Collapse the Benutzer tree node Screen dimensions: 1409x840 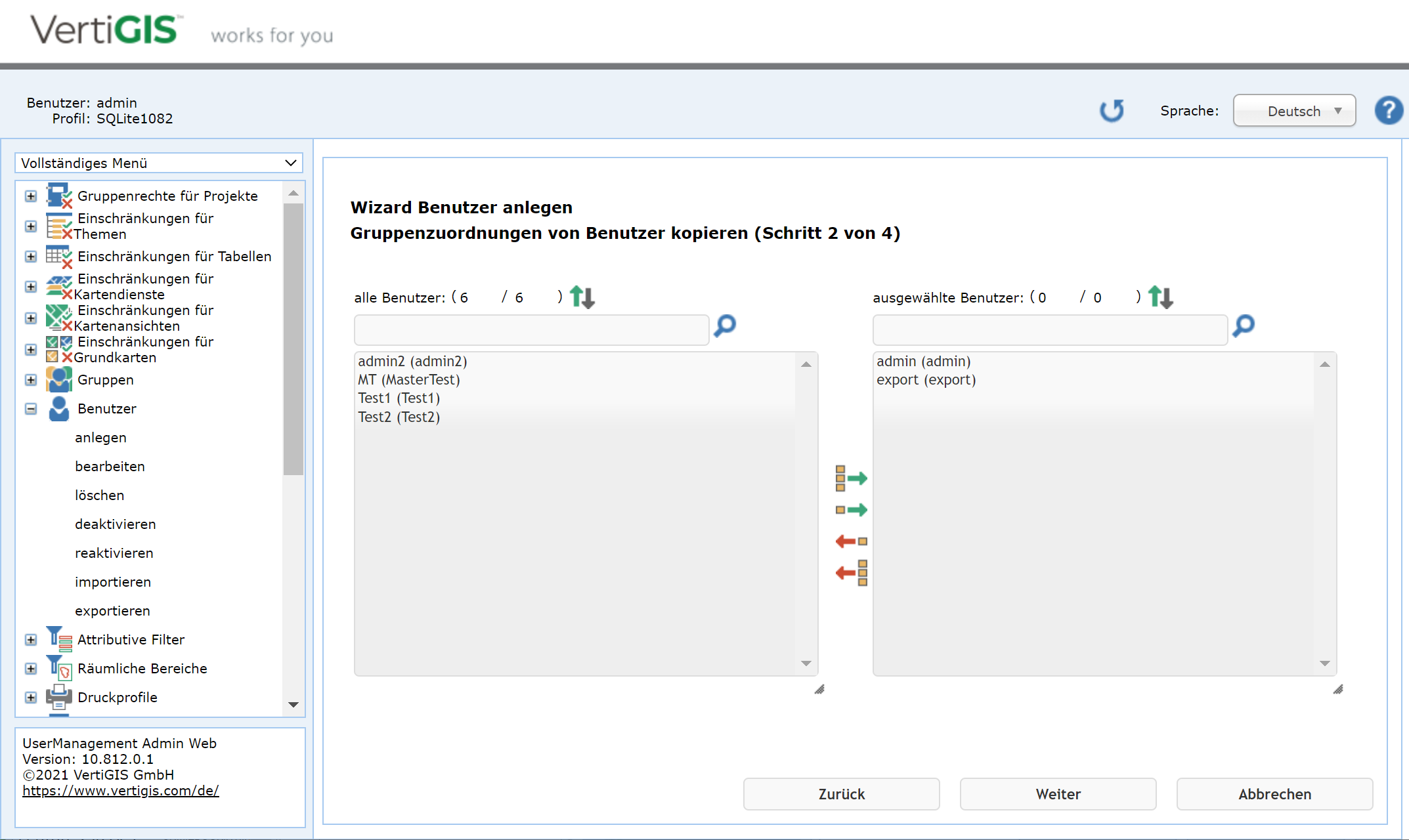click(x=31, y=409)
